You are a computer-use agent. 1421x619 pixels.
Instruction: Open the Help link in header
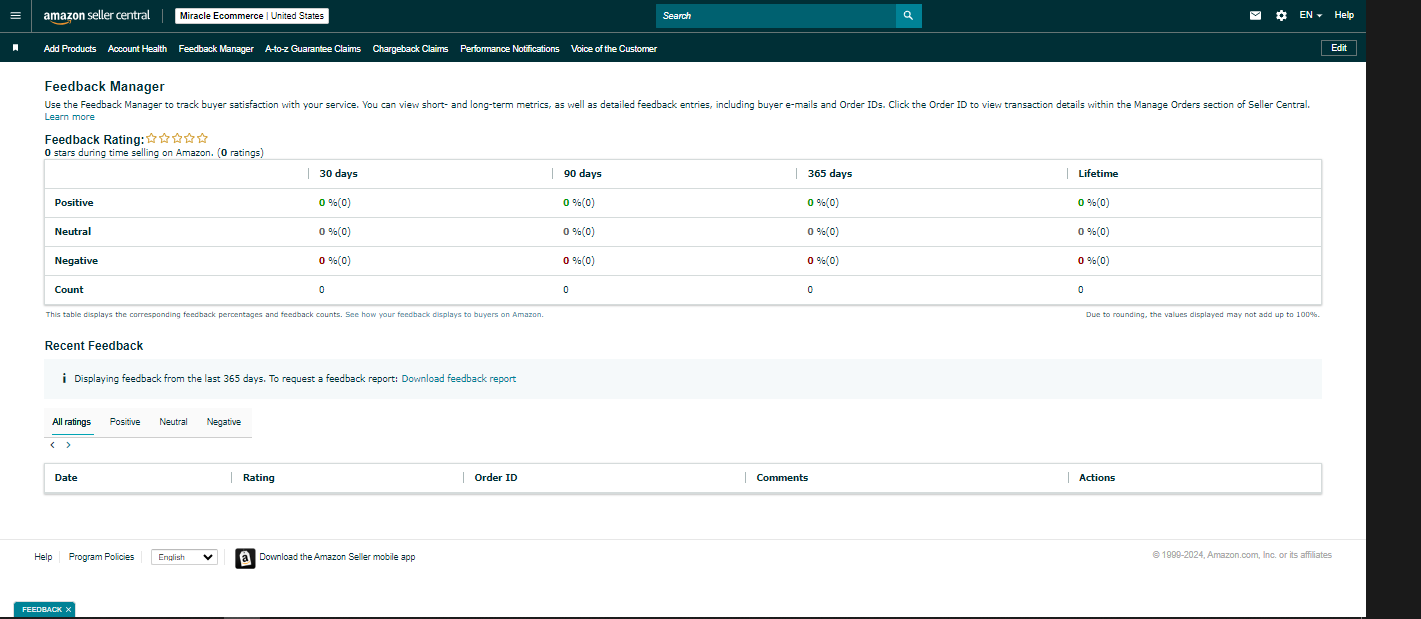click(1344, 16)
